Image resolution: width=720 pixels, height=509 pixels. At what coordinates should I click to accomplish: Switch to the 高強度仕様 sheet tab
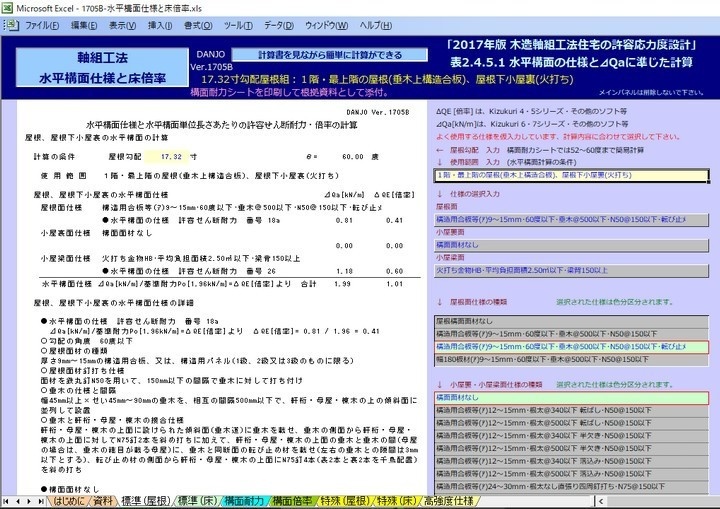click(x=449, y=501)
